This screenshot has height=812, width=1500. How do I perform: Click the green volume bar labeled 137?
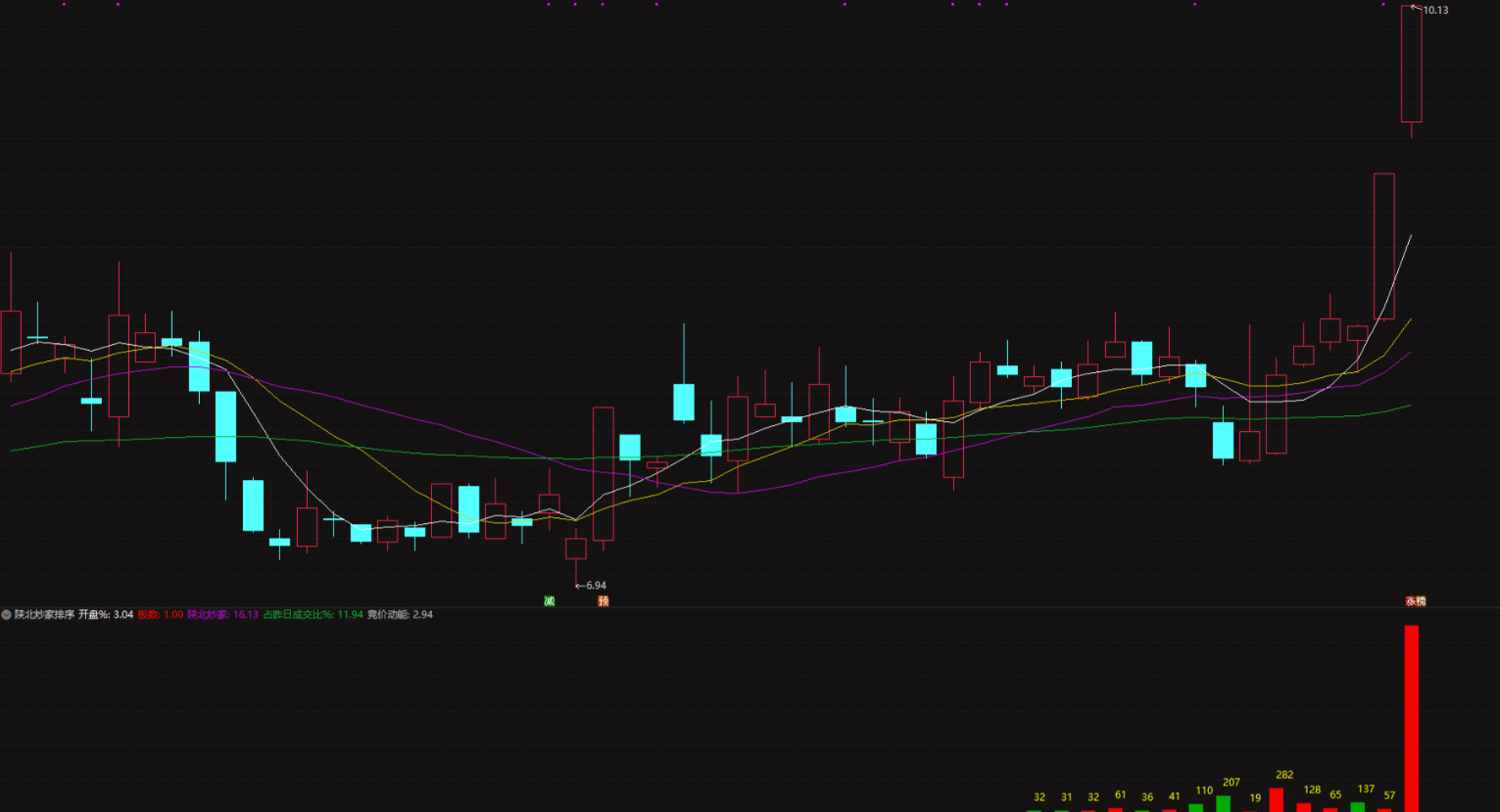pos(1357,806)
